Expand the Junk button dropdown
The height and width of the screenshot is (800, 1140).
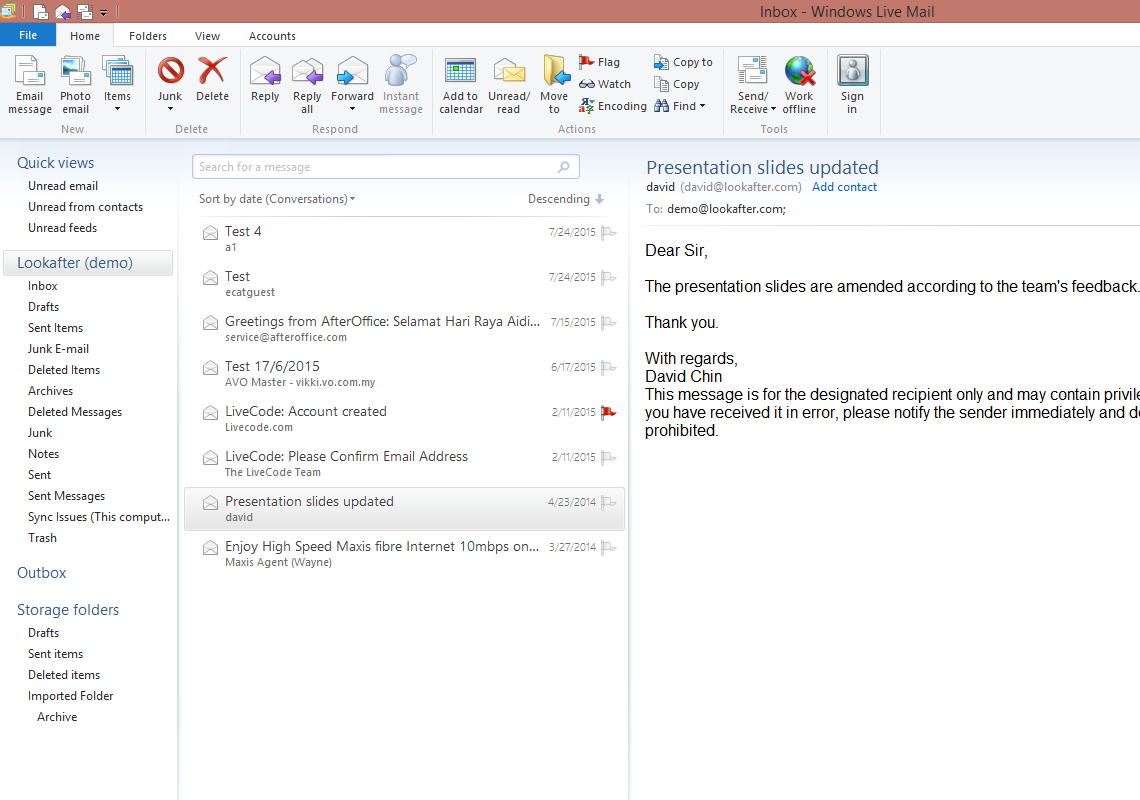tap(170, 109)
